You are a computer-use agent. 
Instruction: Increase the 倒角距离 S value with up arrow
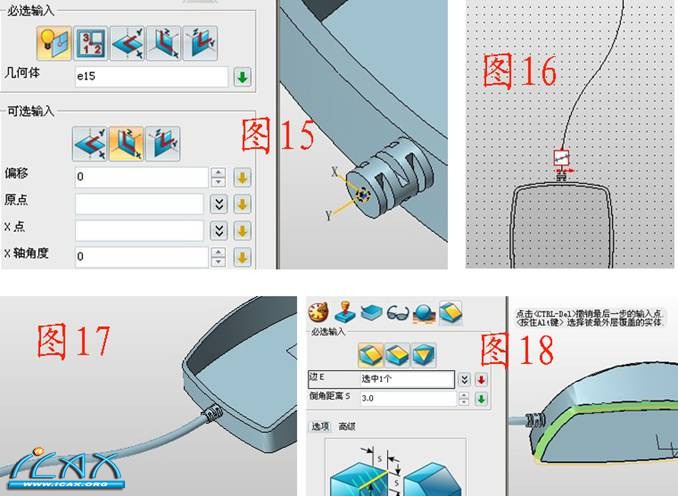pos(464,395)
